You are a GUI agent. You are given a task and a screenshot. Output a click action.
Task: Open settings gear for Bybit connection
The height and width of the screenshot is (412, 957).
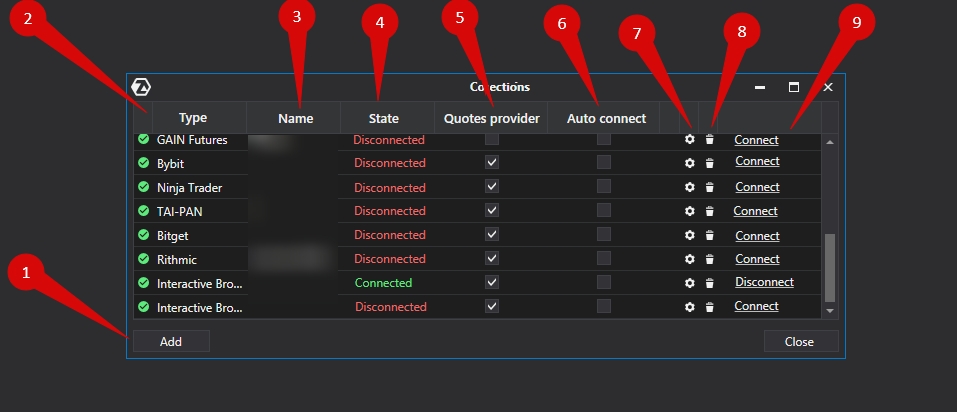[689, 163]
